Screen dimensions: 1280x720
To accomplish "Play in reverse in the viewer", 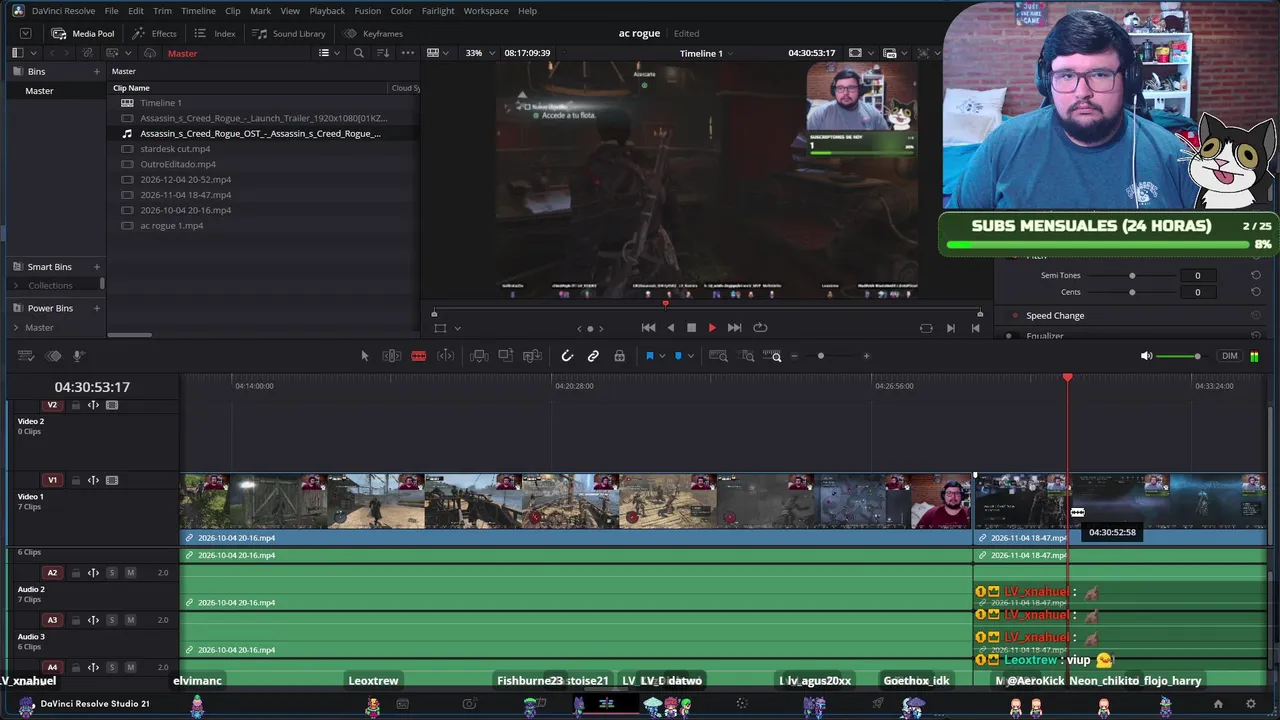I will pos(670,328).
